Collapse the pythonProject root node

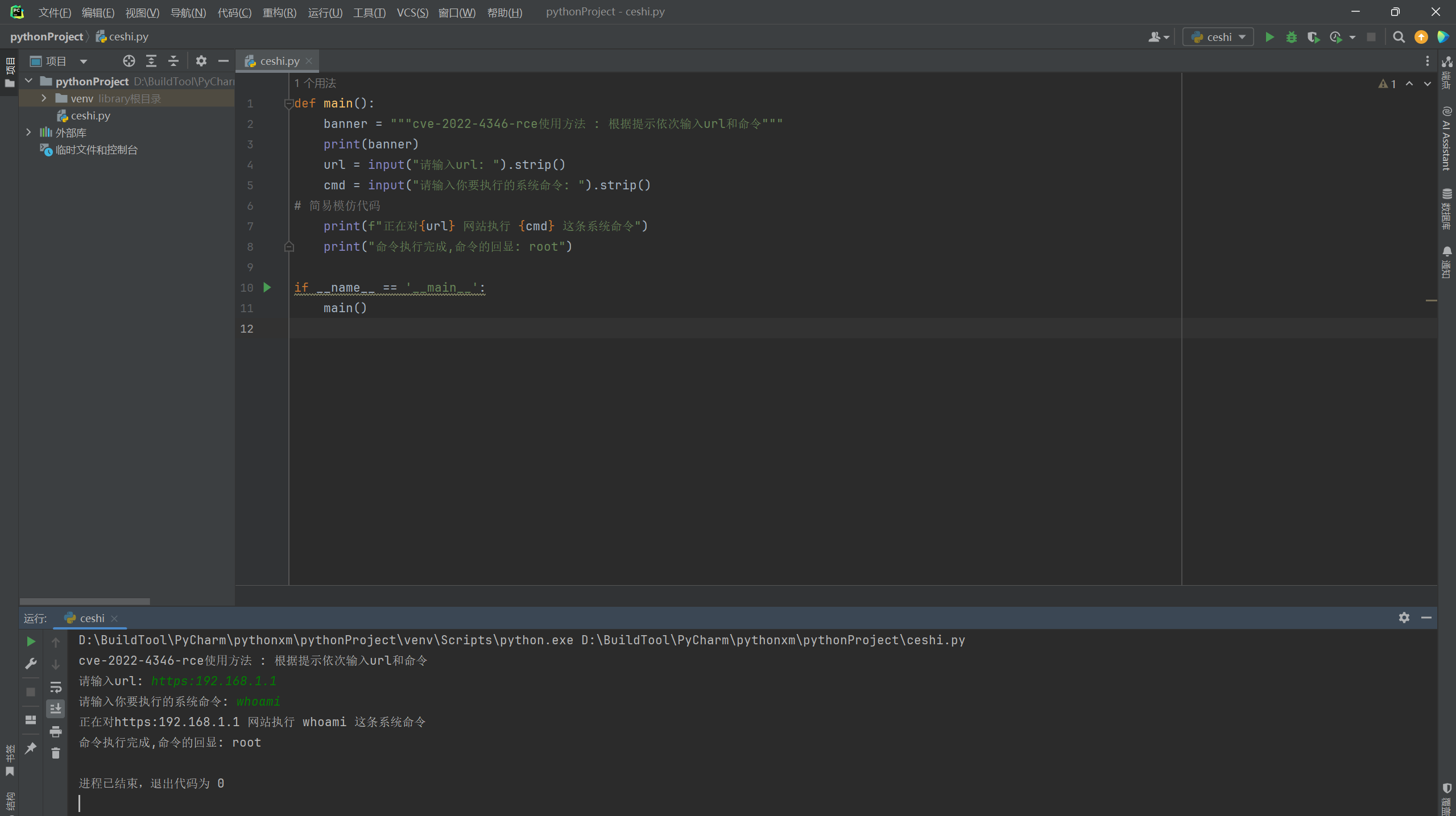pos(29,81)
